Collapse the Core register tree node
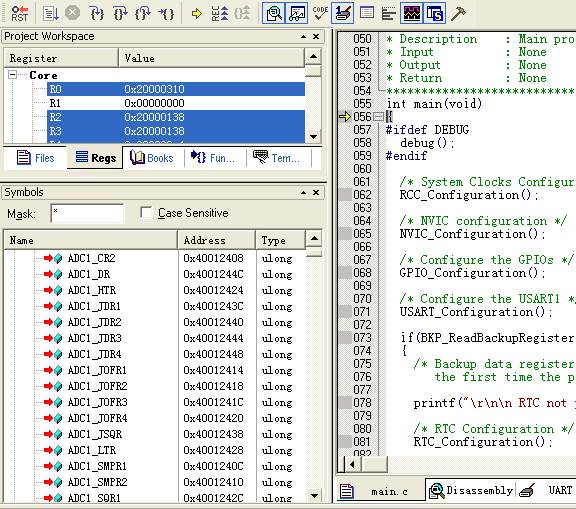576x509 pixels. pyautogui.click(x=12, y=75)
